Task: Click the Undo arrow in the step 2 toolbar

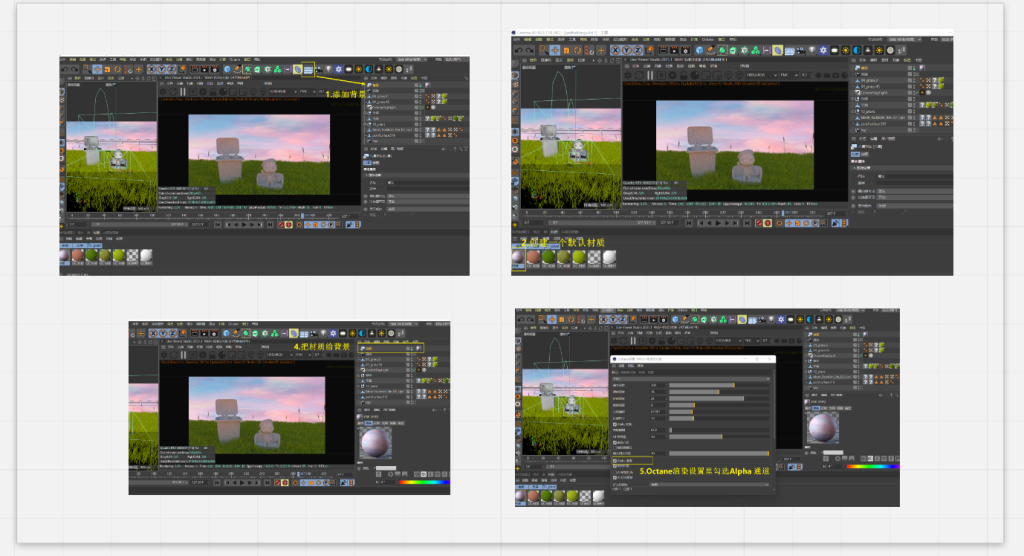Action: (518, 50)
